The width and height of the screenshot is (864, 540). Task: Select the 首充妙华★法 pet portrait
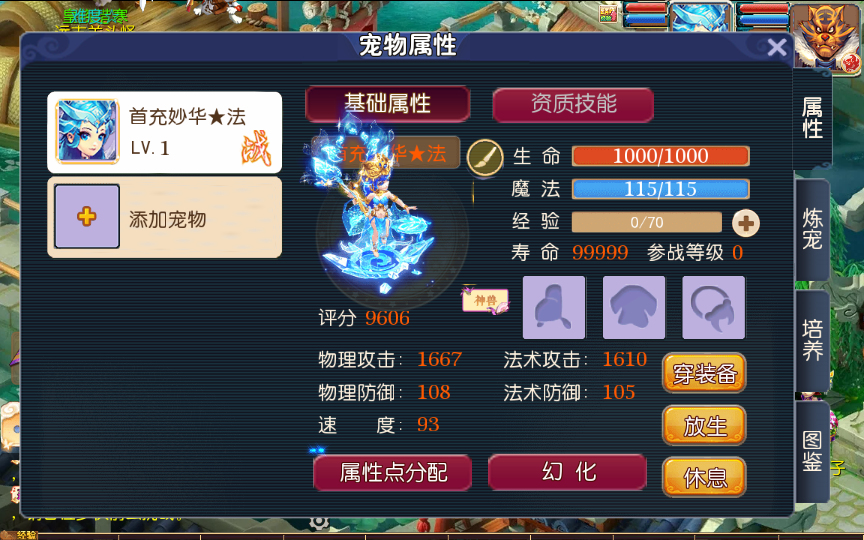(x=88, y=132)
